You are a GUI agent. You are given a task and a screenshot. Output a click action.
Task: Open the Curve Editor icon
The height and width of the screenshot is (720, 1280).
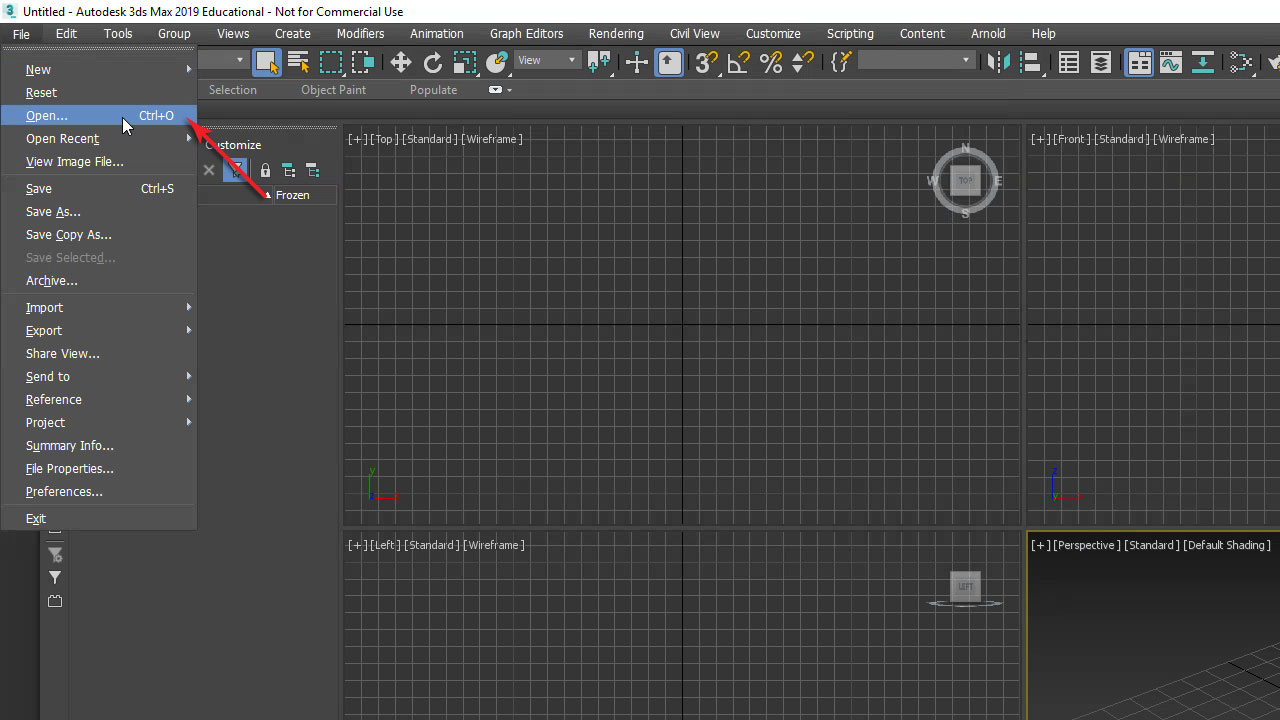click(1171, 63)
